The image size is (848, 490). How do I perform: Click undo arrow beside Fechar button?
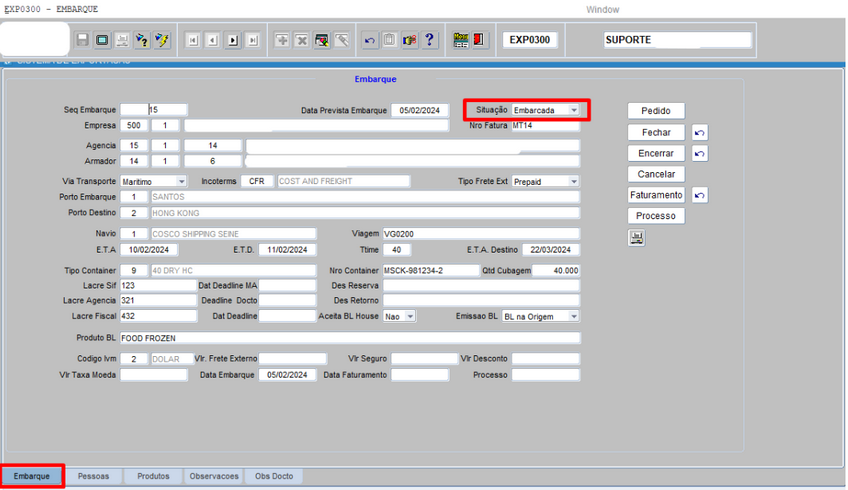click(x=700, y=133)
